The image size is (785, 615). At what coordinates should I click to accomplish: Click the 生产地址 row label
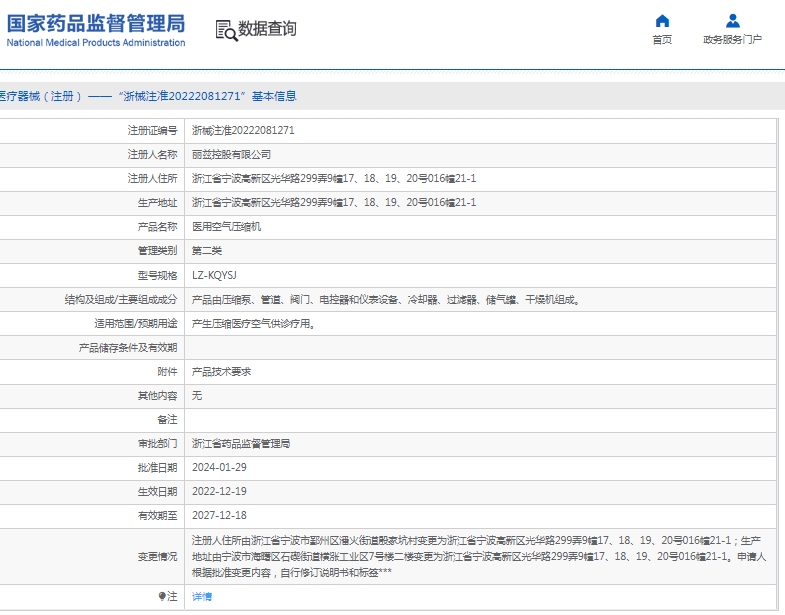point(157,202)
